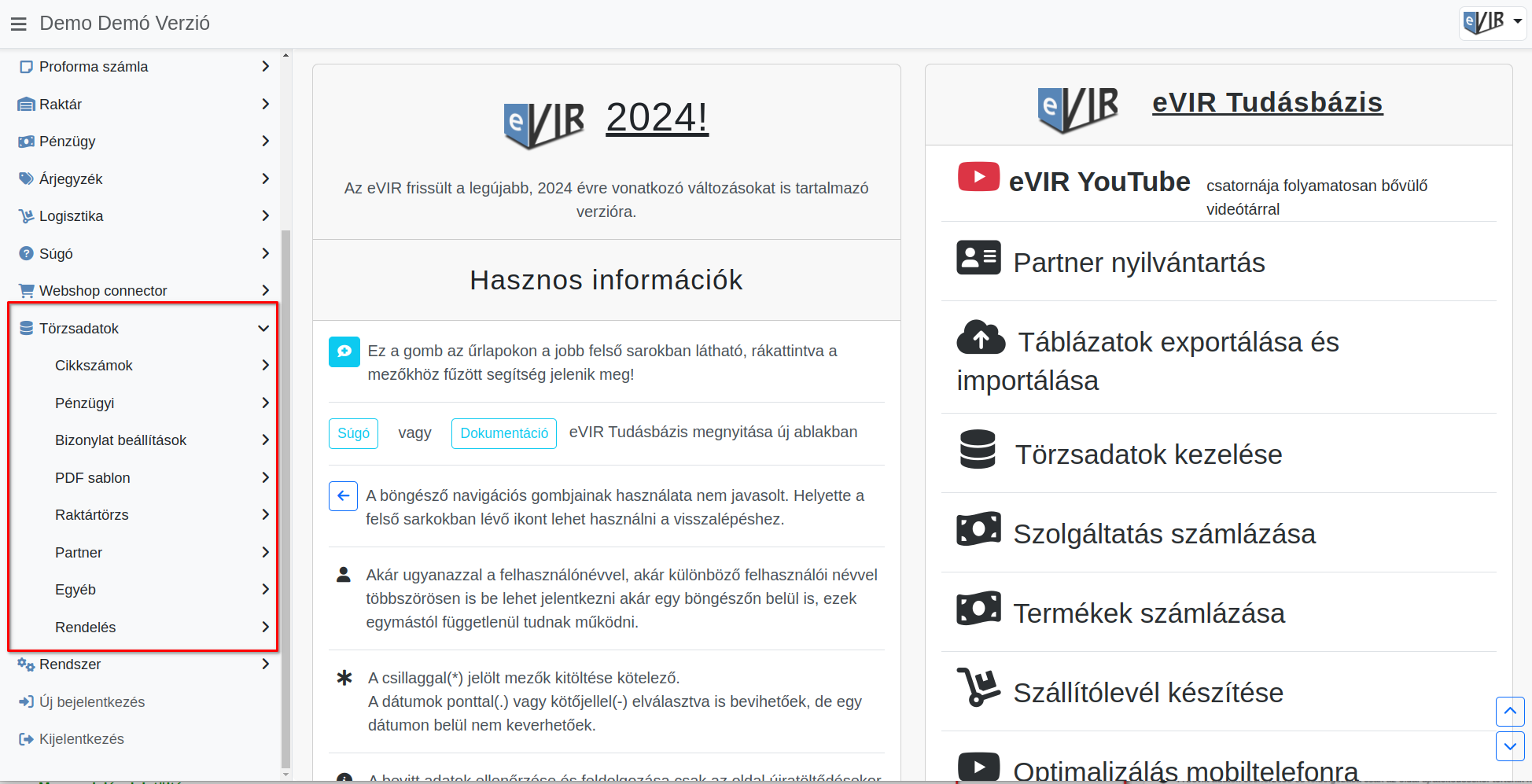Click the Törzsadatok database icon in sidebar
Image resolution: width=1532 pixels, height=784 pixels.
(x=27, y=329)
